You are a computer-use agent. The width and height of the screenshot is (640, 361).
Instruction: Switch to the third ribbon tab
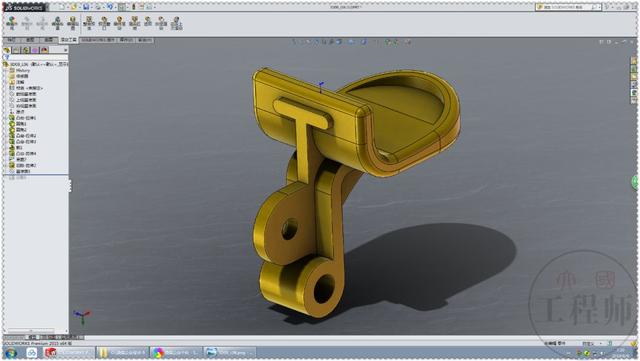49,40
